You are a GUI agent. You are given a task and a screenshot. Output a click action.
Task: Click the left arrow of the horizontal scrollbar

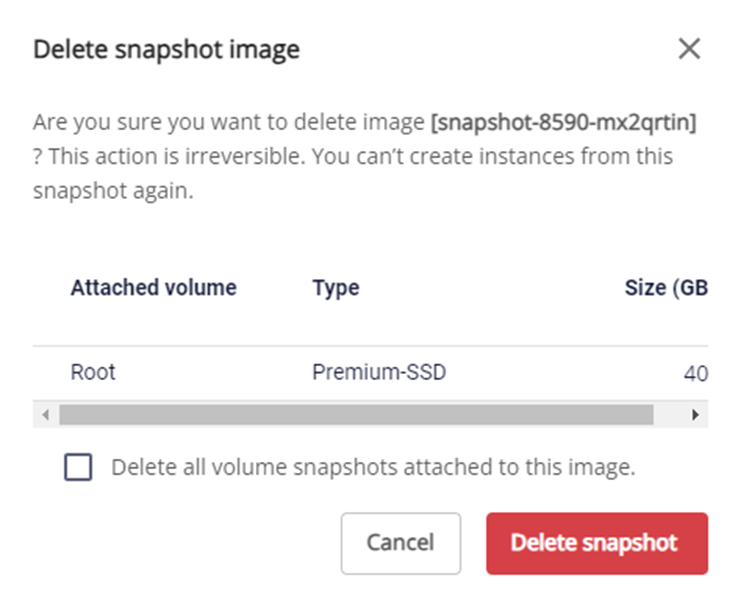coord(45,414)
